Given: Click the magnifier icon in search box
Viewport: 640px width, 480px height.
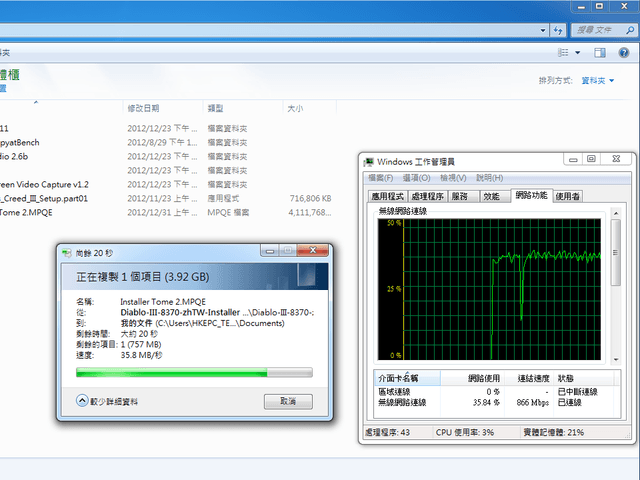Looking at the screenshot, I should click(630, 30).
